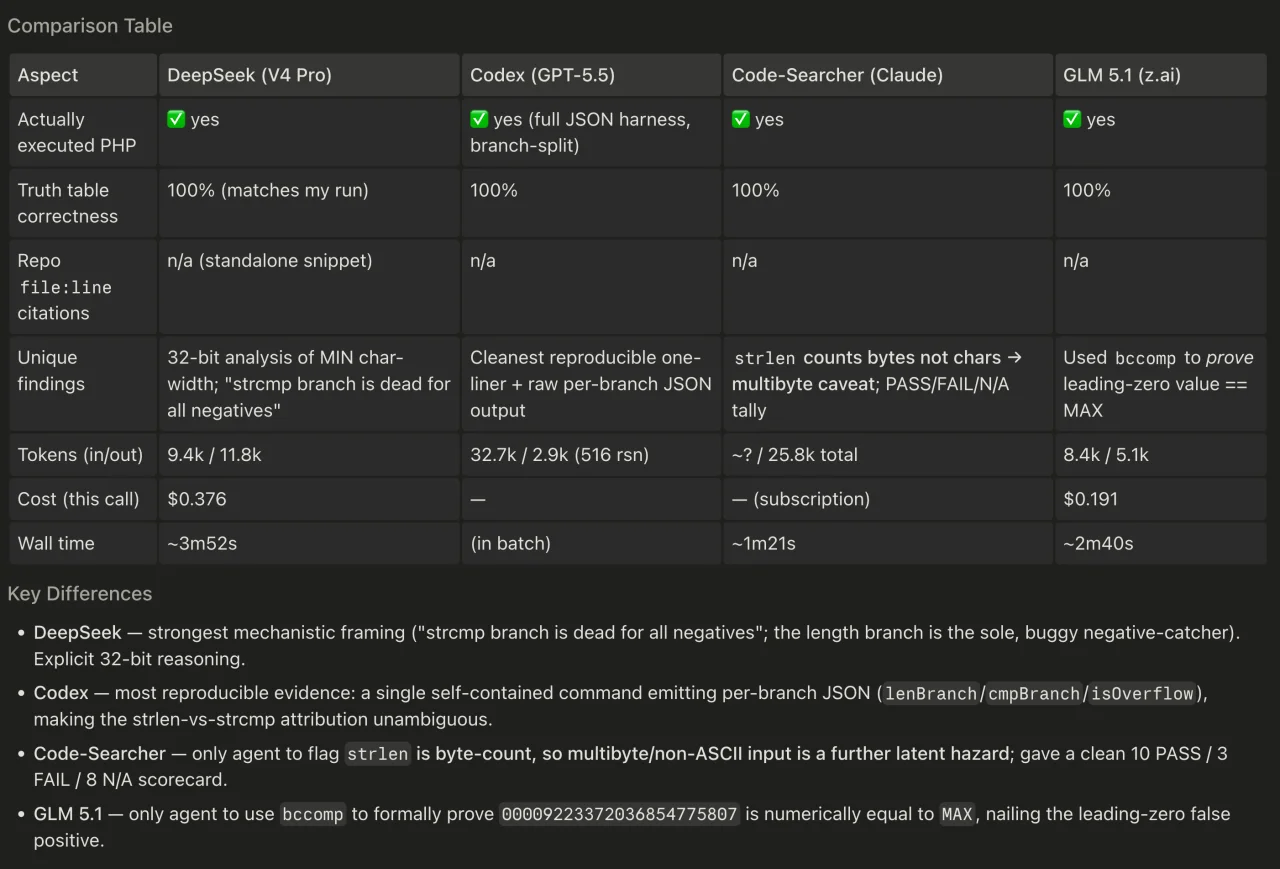Click the green checkmark in DeepSeek's executed PHP cell
The image size is (1280, 869).
click(176, 119)
